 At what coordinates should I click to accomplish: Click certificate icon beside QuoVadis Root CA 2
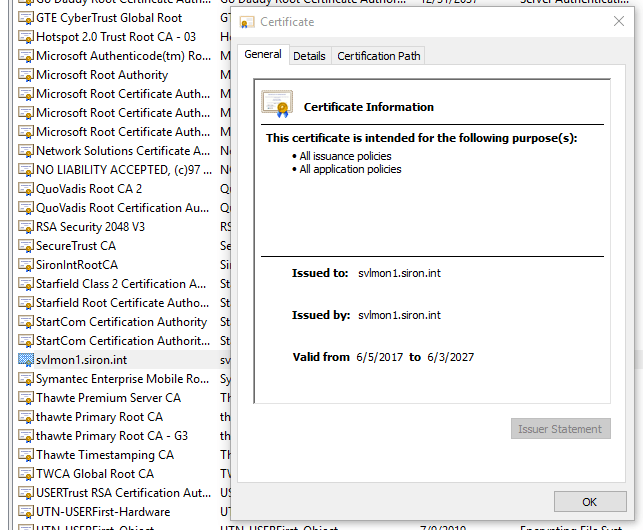[25, 189]
